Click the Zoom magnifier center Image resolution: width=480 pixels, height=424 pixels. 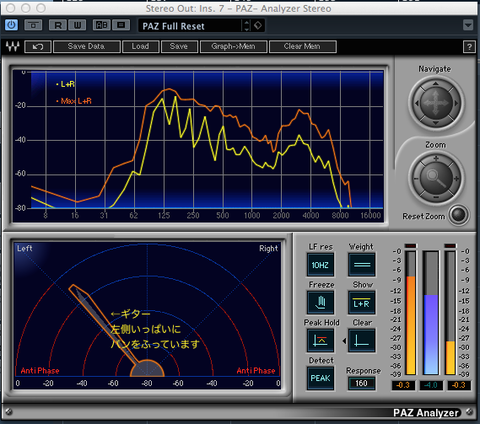click(436, 178)
